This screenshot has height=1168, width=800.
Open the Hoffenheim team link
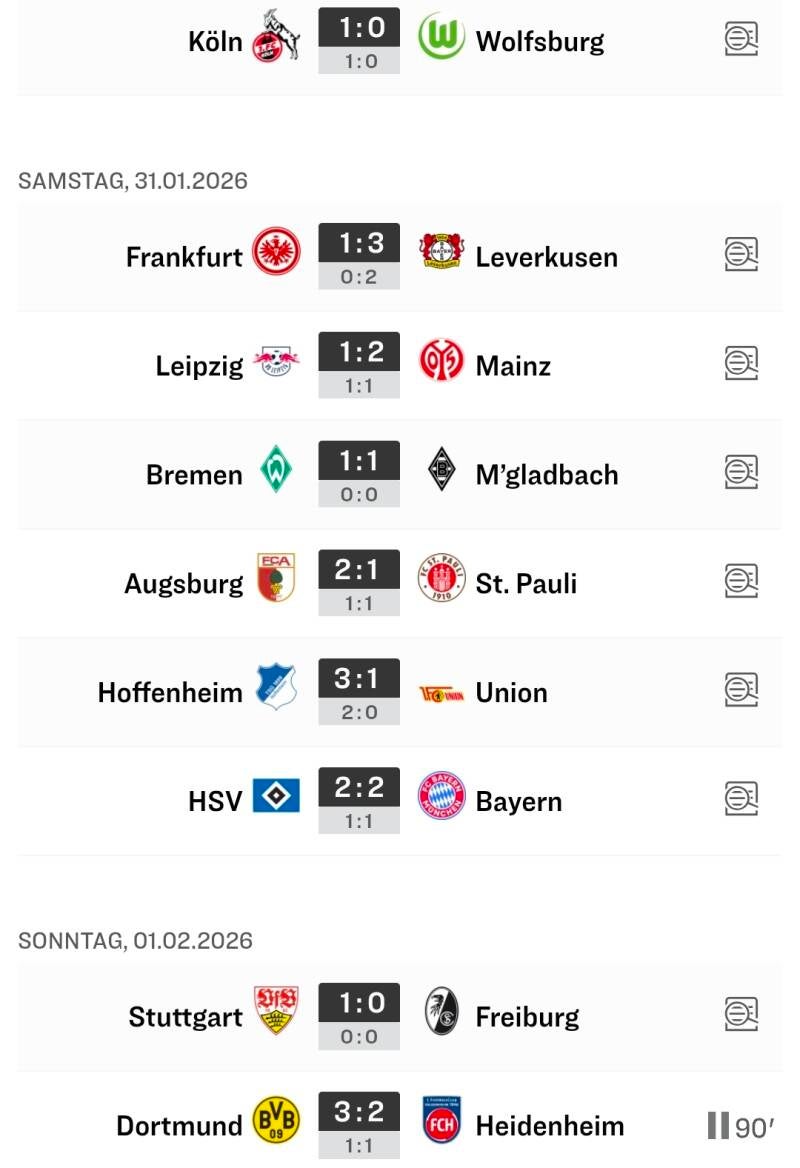click(x=170, y=693)
